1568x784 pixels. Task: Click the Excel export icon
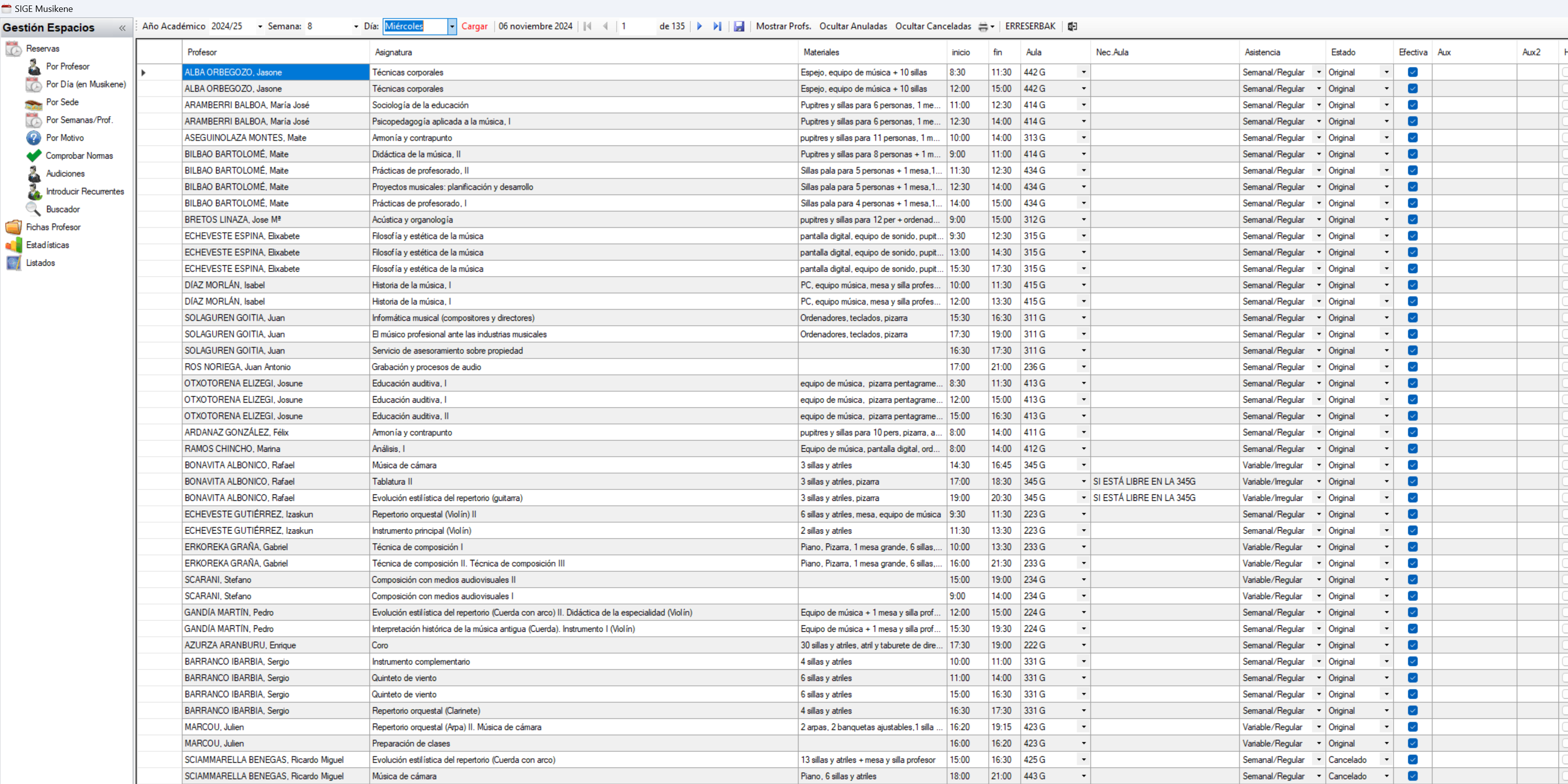(x=1072, y=26)
